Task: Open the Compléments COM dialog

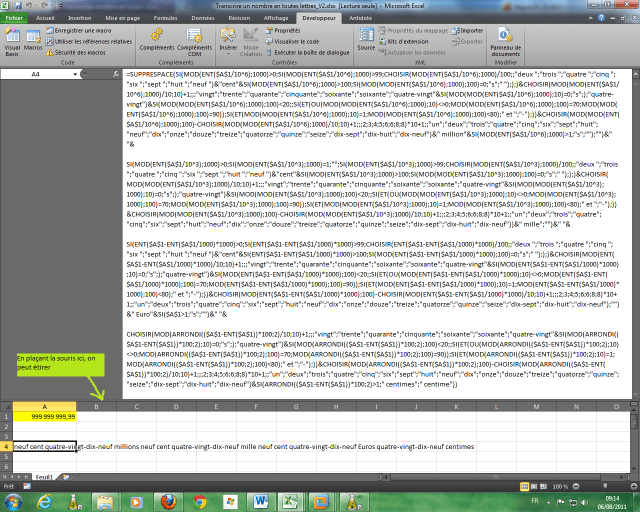Action: 195,42
